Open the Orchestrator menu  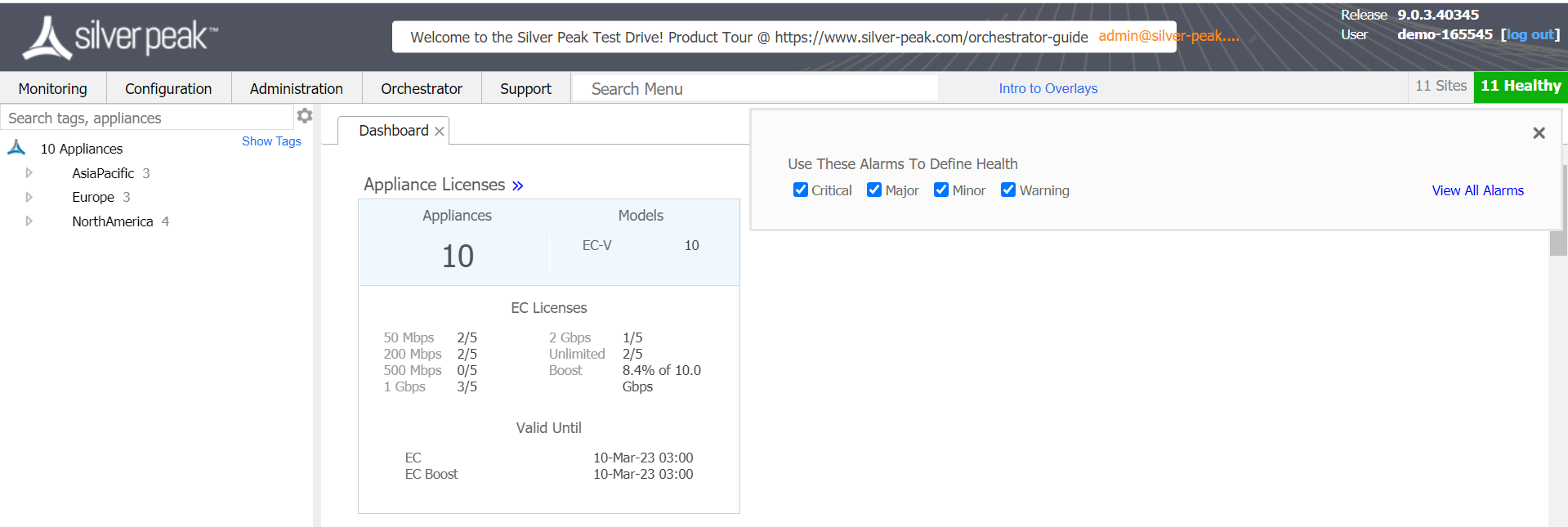coord(422,88)
